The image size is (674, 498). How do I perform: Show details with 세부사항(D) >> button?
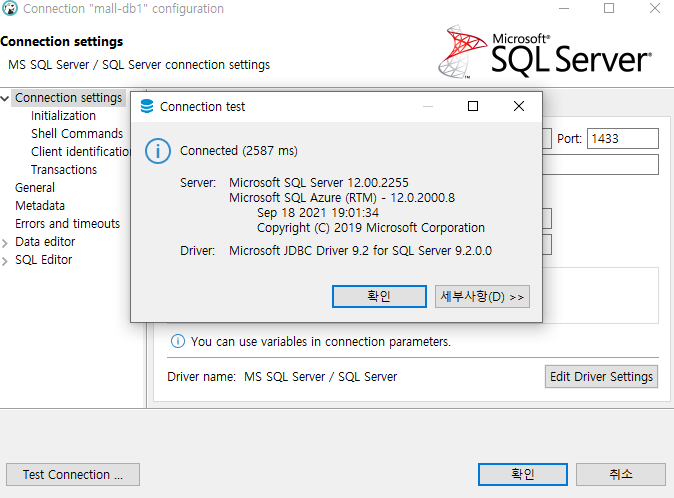click(x=482, y=296)
